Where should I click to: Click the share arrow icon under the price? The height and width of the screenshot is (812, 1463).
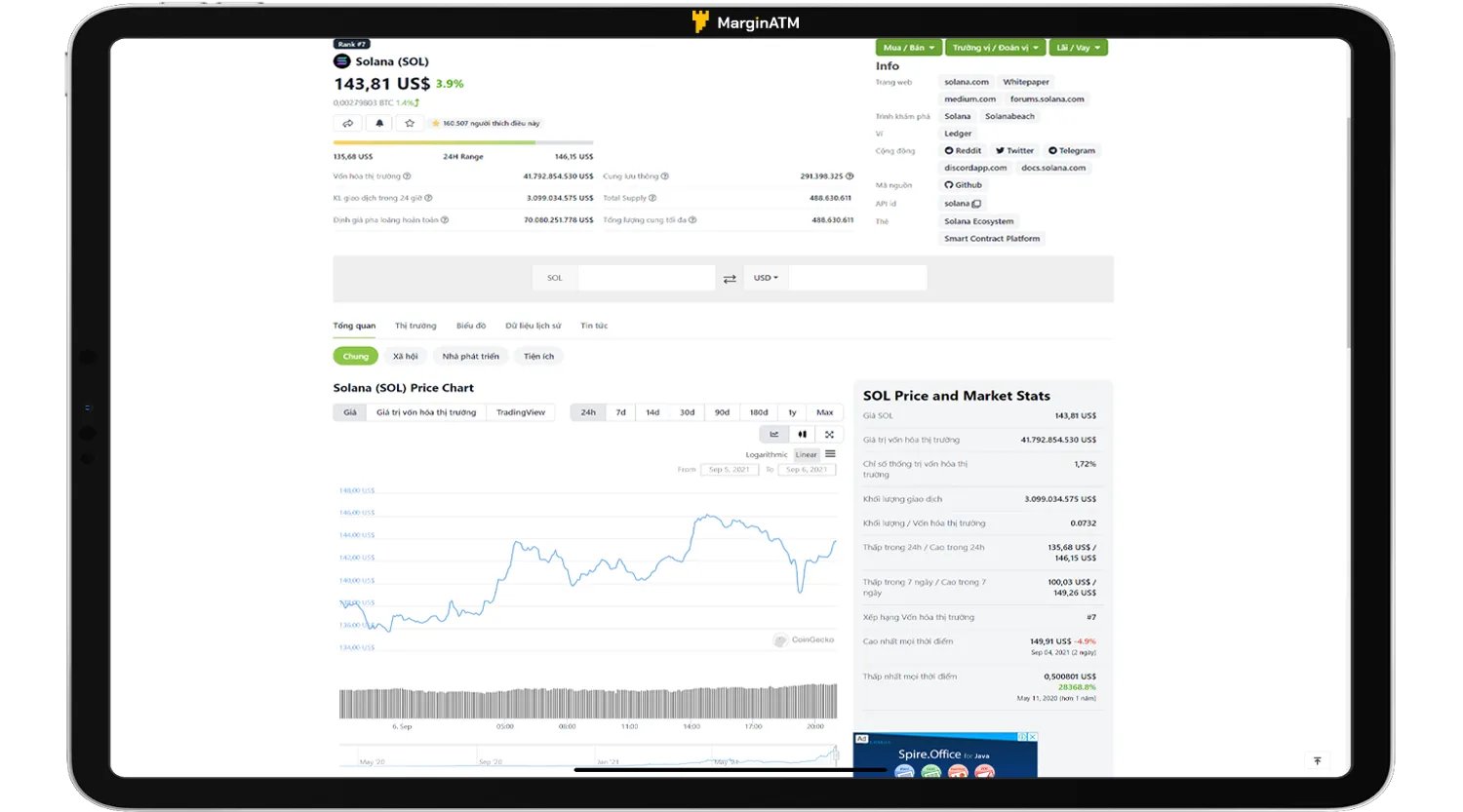(x=348, y=123)
